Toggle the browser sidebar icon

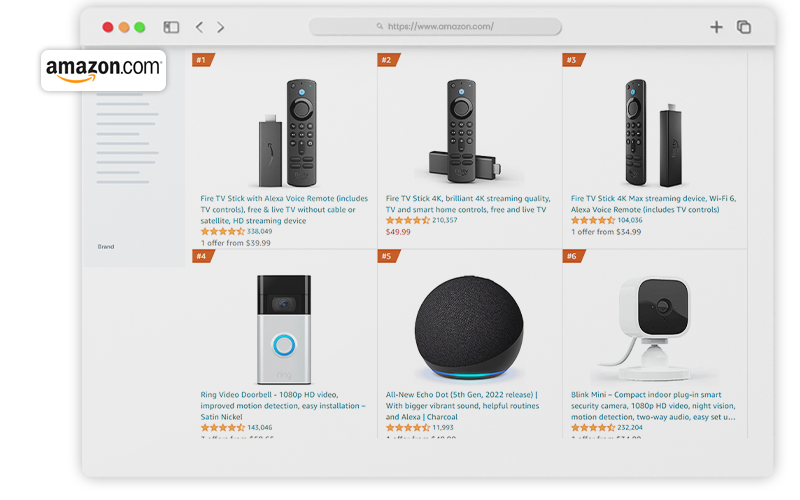coord(171,27)
